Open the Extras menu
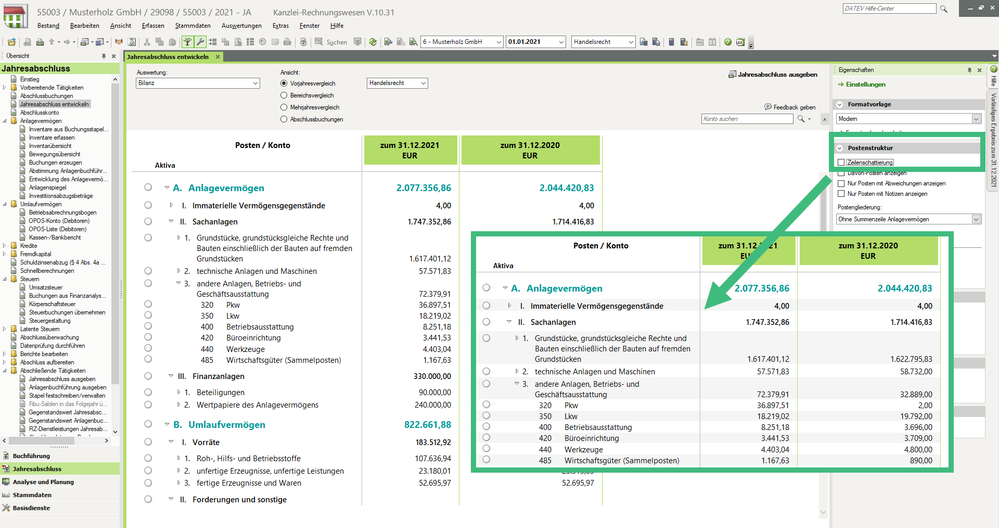The height and width of the screenshot is (528, 999). (x=280, y=26)
